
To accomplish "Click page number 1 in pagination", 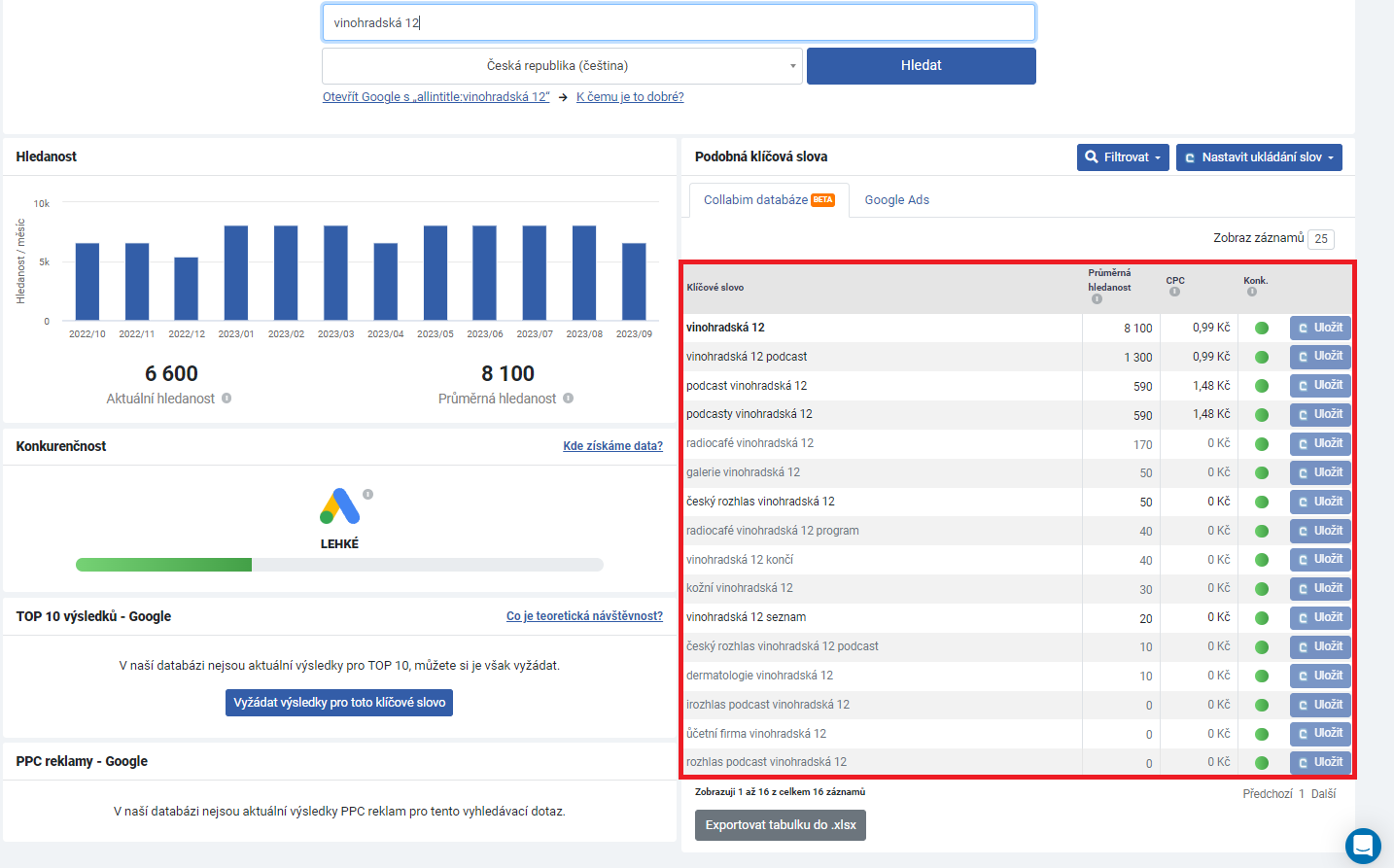I will click(1302, 794).
